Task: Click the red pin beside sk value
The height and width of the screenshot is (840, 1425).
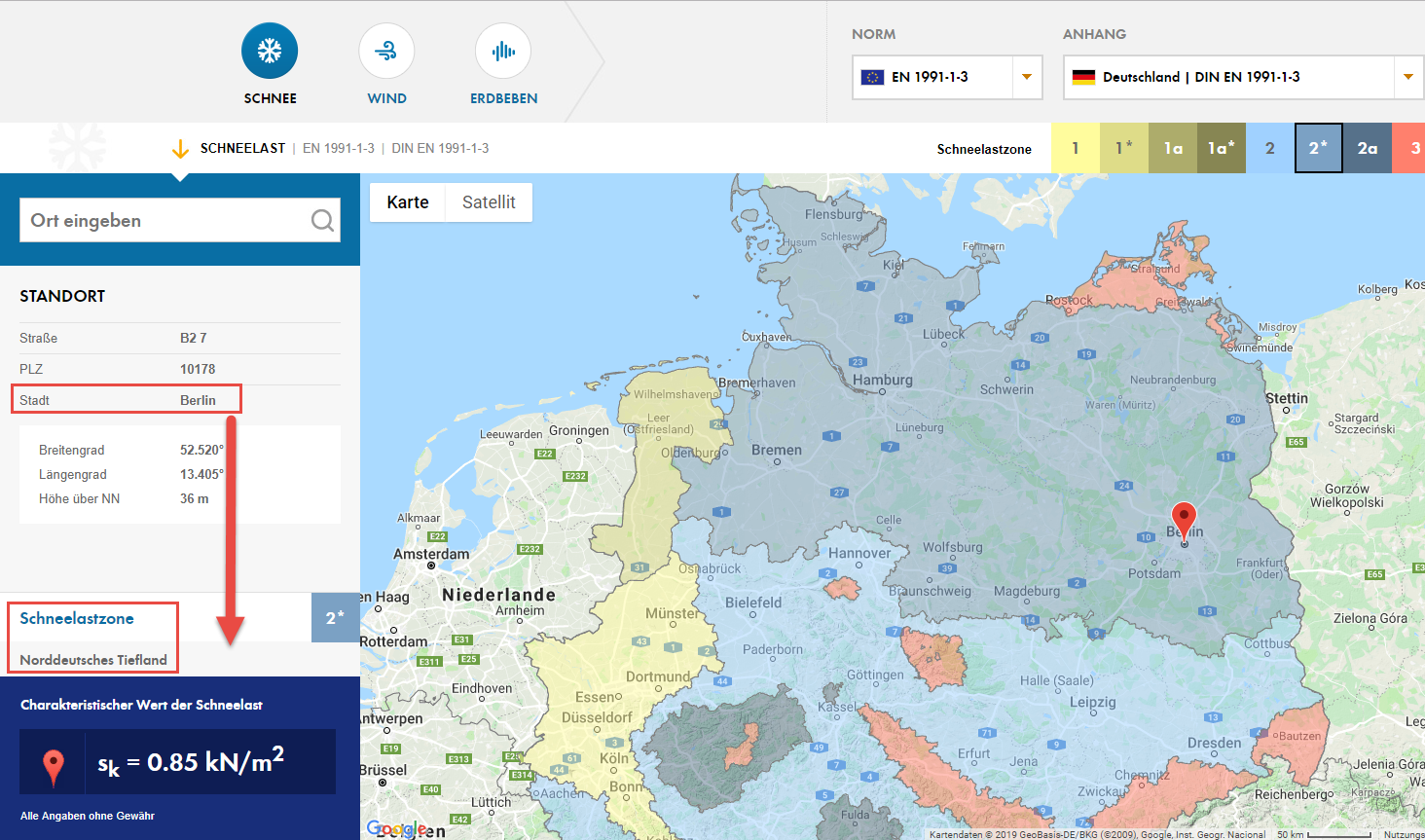Action: 54,767
